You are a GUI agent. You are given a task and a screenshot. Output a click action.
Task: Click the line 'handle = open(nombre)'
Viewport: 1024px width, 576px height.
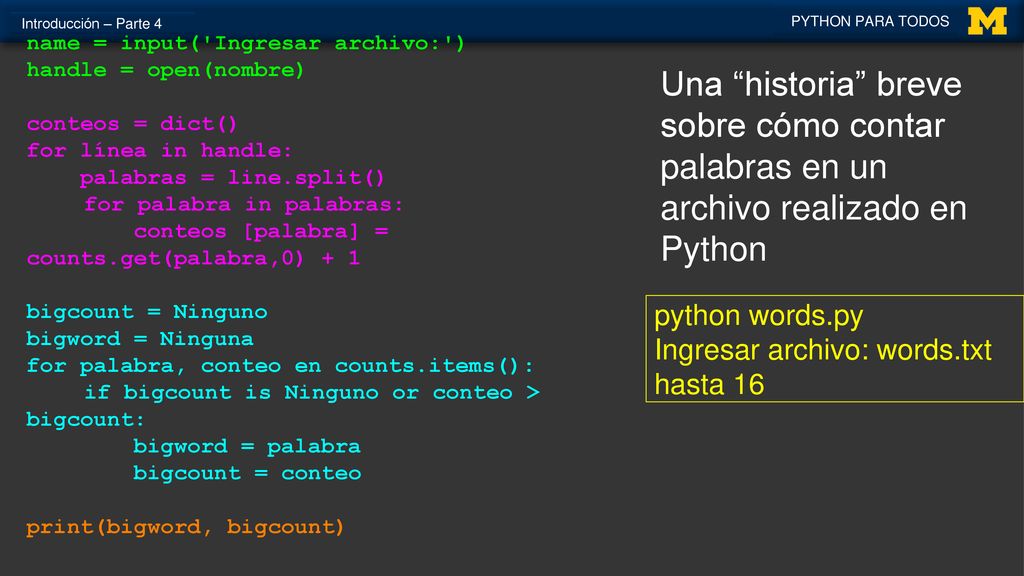point(165,71)
